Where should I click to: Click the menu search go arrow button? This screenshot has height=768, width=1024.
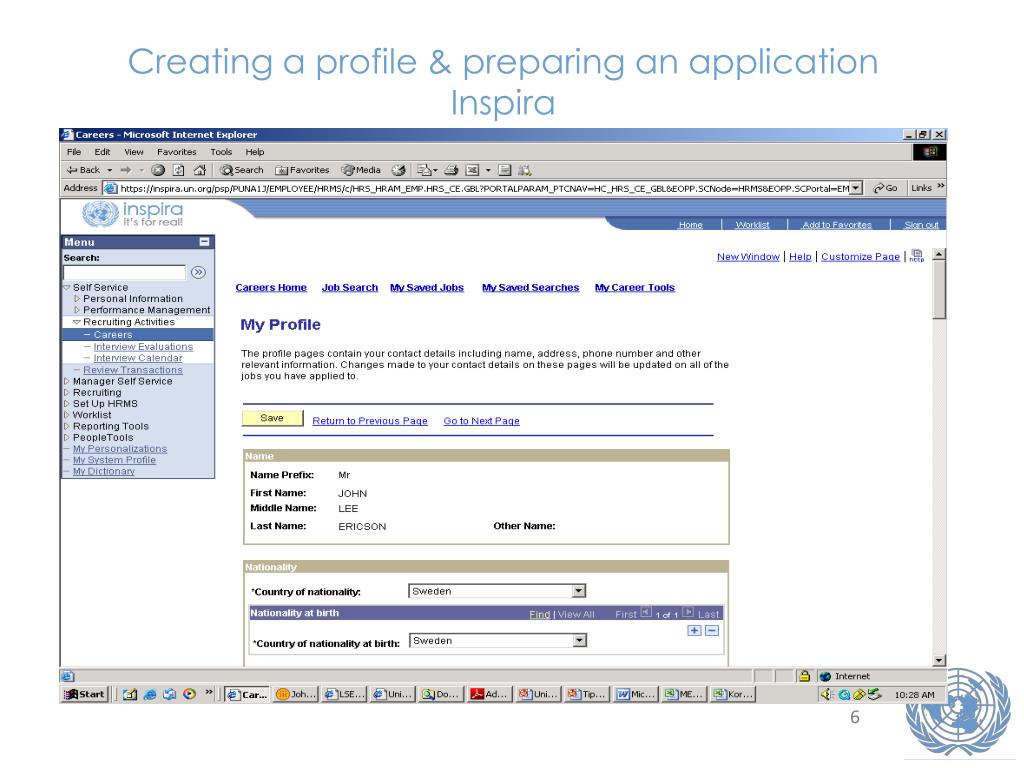click(x=199, y=272)
